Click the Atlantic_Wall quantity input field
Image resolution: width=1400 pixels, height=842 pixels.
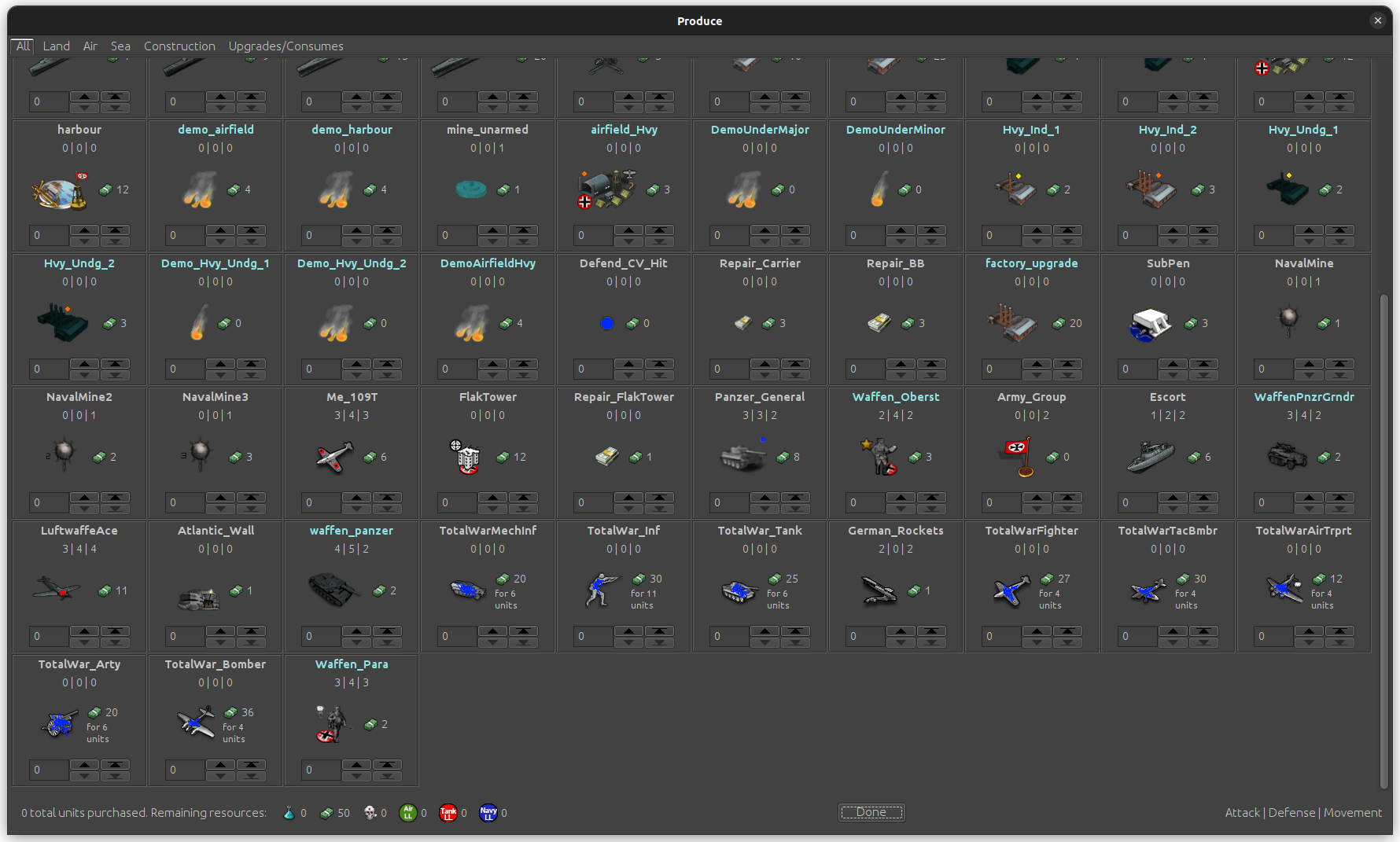185,636
